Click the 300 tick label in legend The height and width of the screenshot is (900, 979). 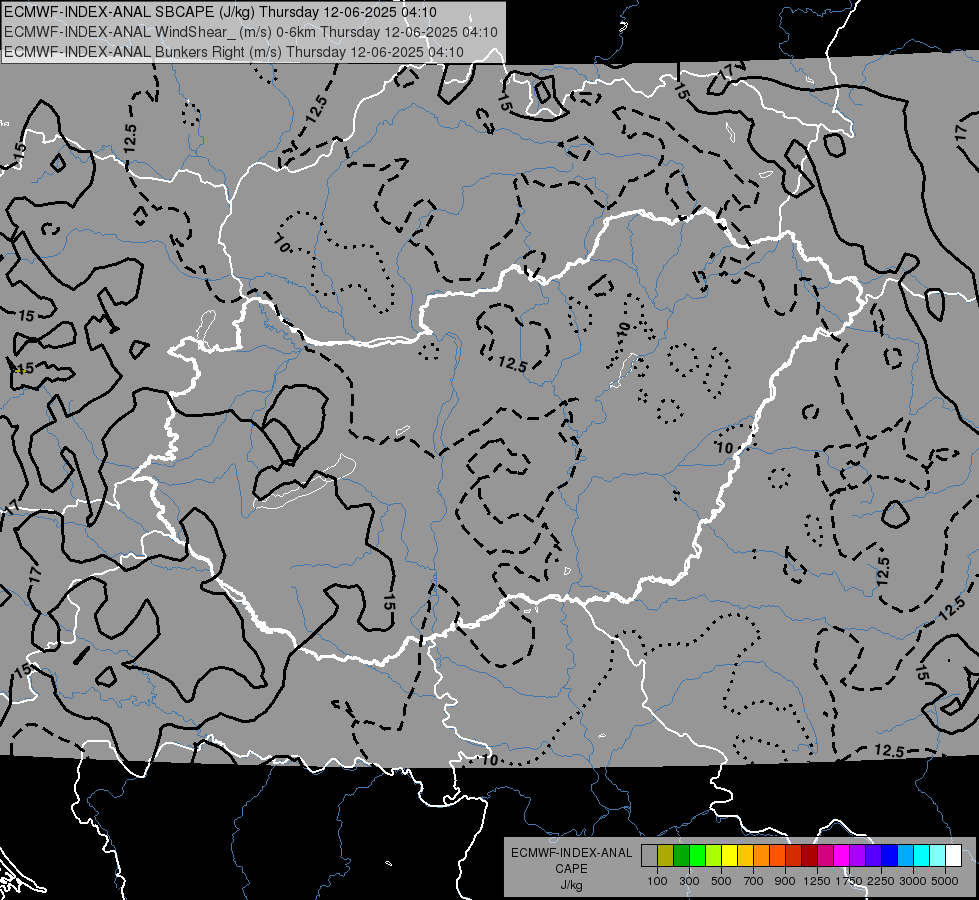point(689,881)
